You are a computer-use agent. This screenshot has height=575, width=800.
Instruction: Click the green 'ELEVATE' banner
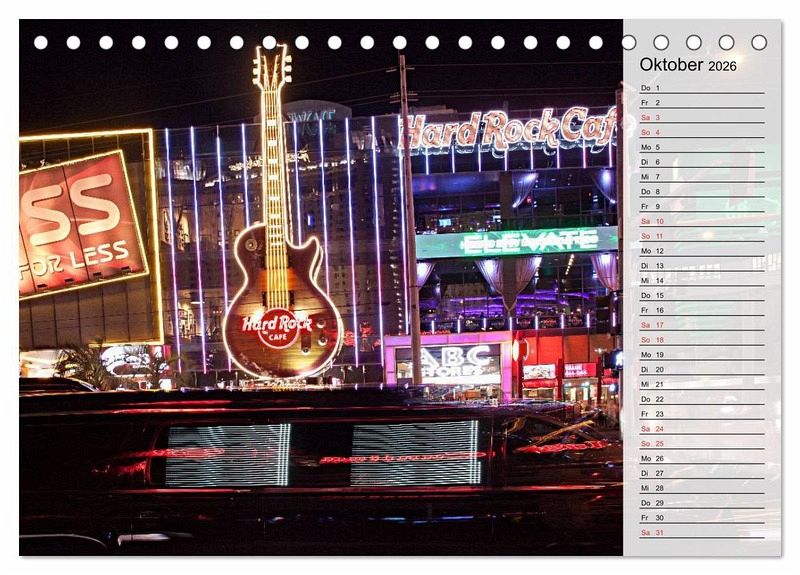pyautogui.click(x=517, y=241)
